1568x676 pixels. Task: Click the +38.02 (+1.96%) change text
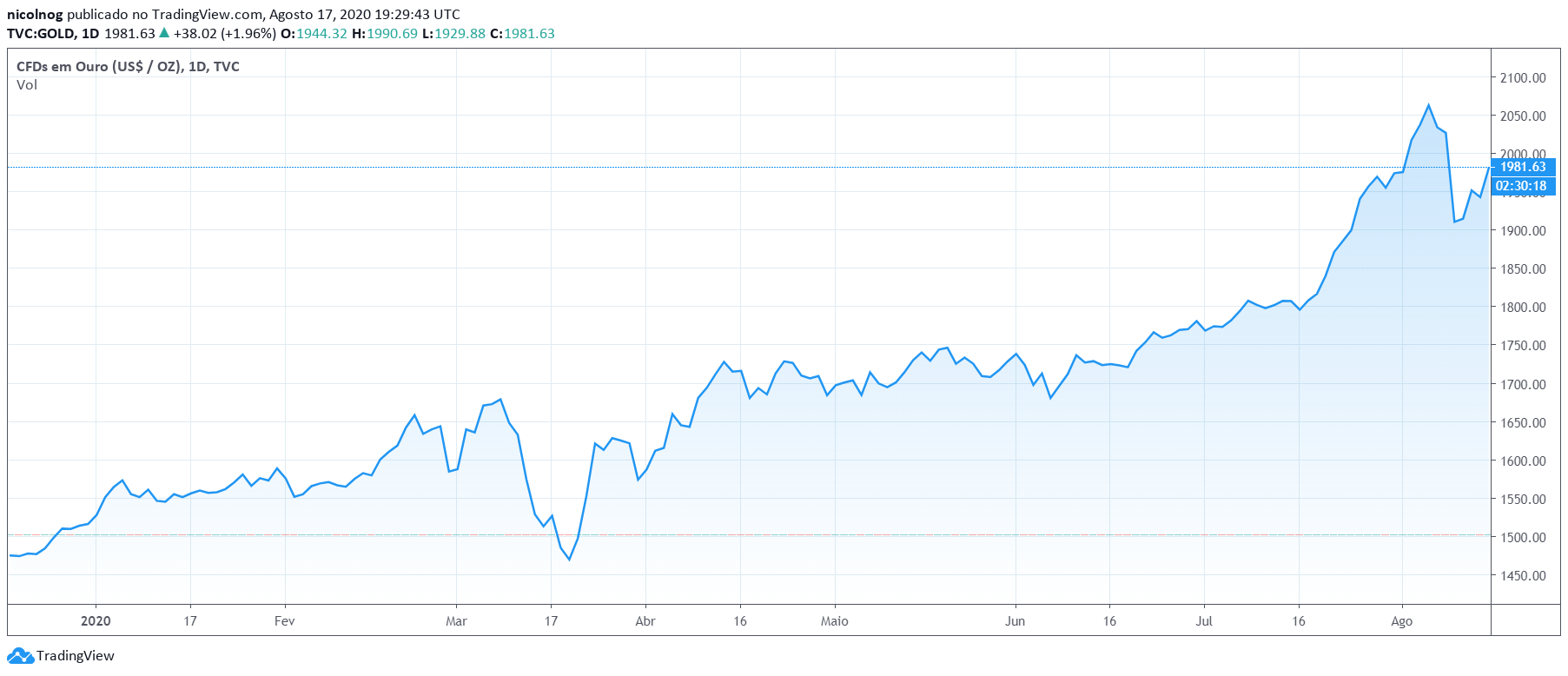coord(224,34)
